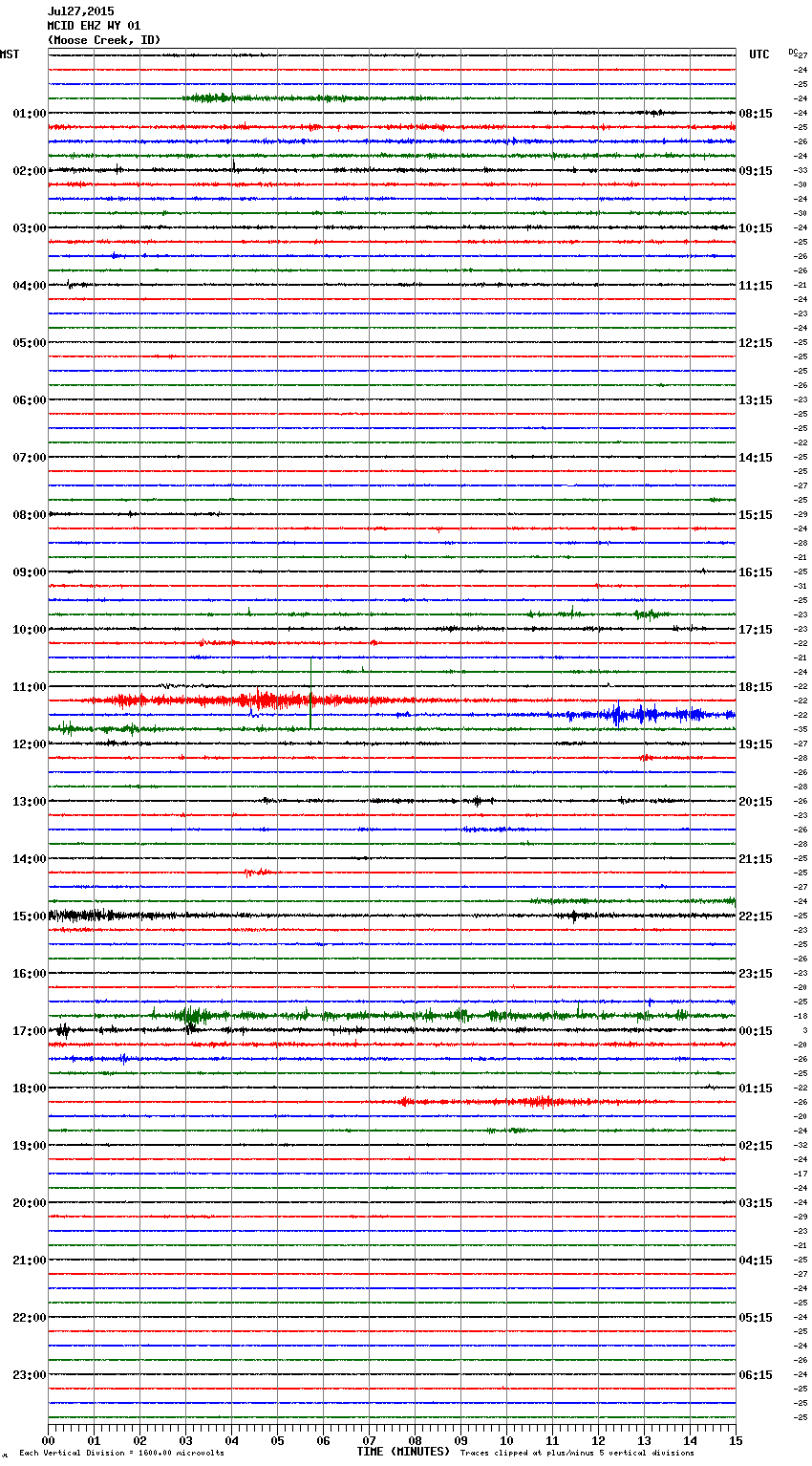Click the 23:15 UTC time label

click(x=756, y=974)
